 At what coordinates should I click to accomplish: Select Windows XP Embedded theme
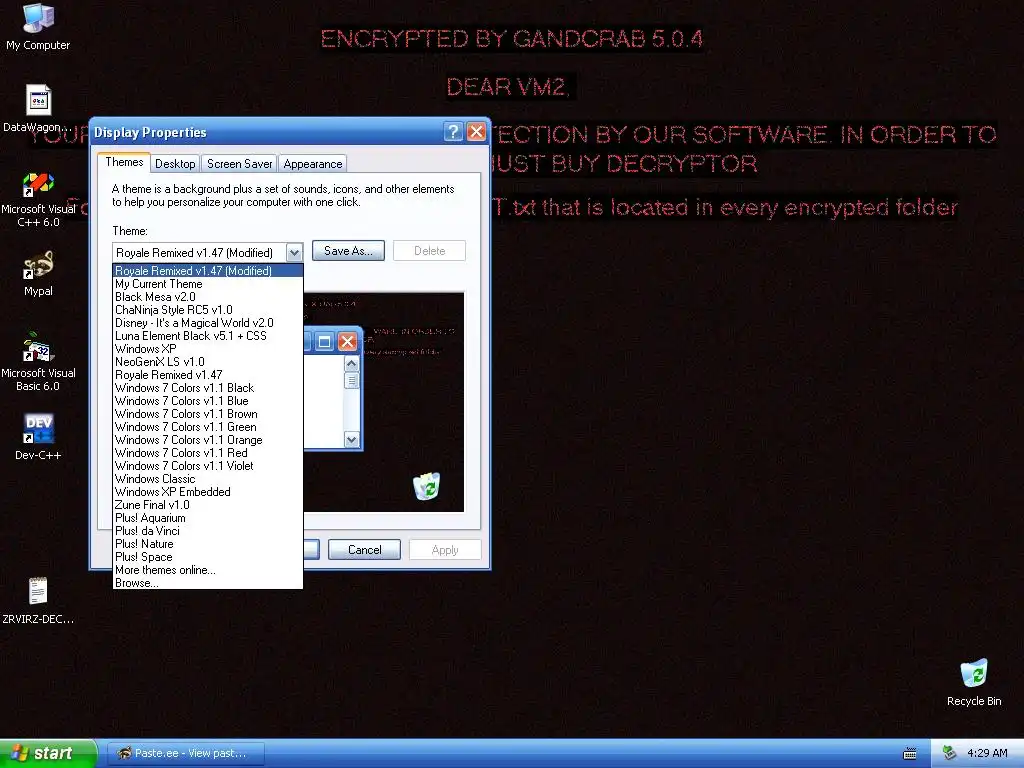[x=208, y=492]
